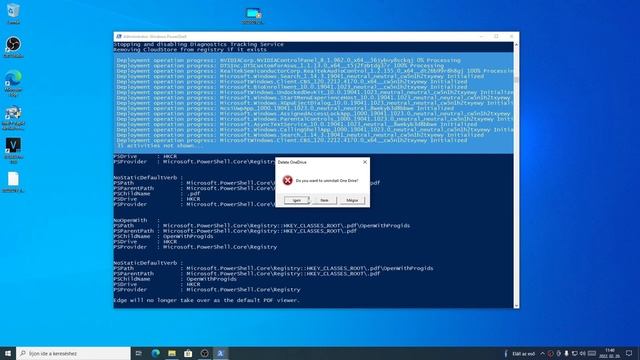Viewport: 640px width, 360px height.
Task: Open the volume tray icon
Action: point(582,353)
